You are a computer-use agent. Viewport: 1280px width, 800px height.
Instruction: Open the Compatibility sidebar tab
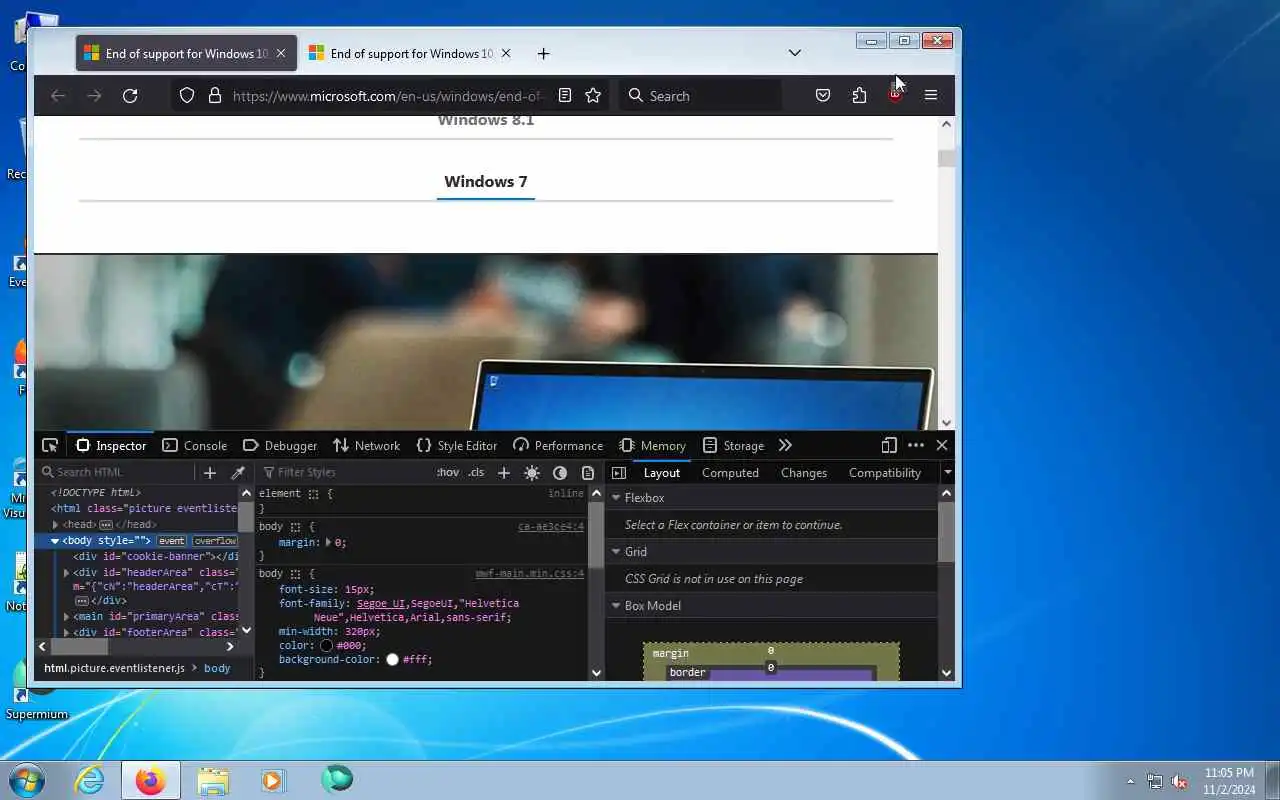pos(885,472)
